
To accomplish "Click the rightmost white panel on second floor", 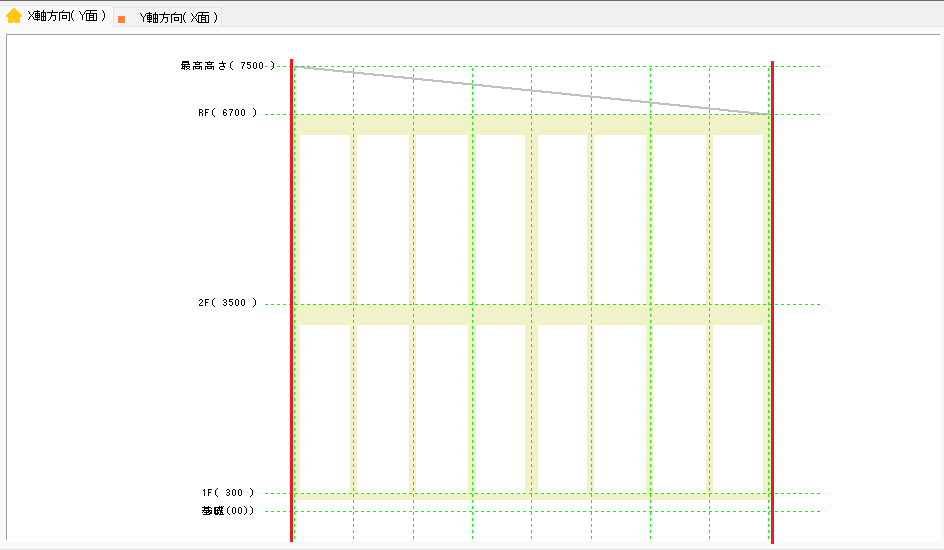I will click(x=738, y=218).
